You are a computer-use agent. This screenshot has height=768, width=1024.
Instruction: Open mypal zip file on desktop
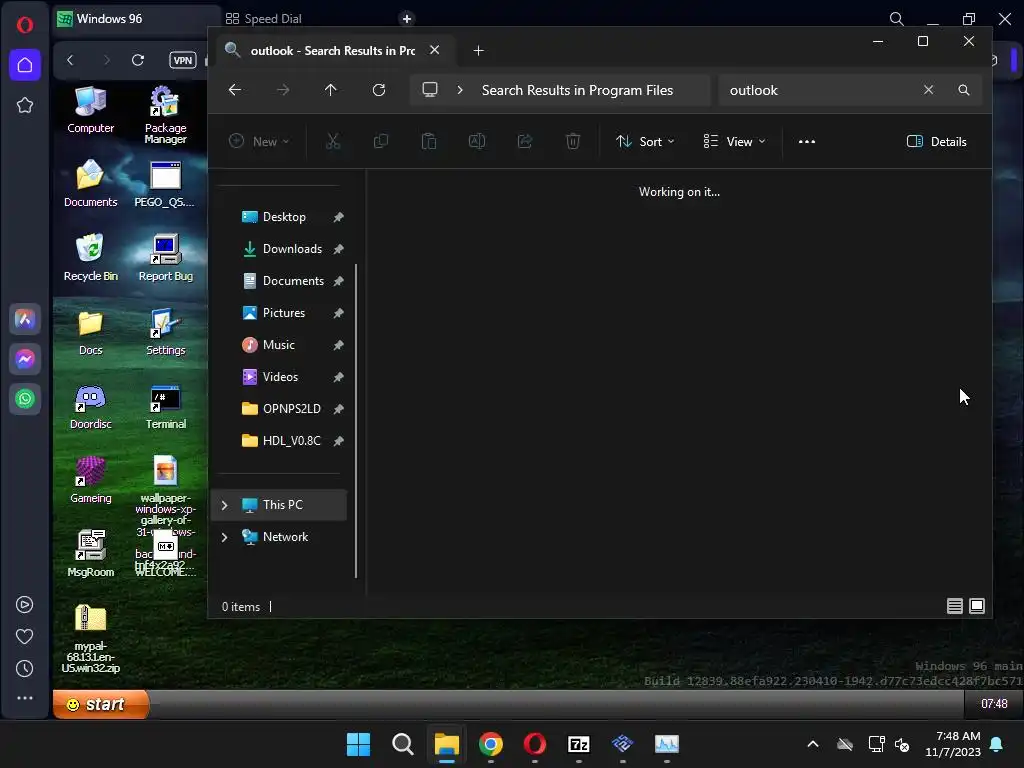click(91, 637)
